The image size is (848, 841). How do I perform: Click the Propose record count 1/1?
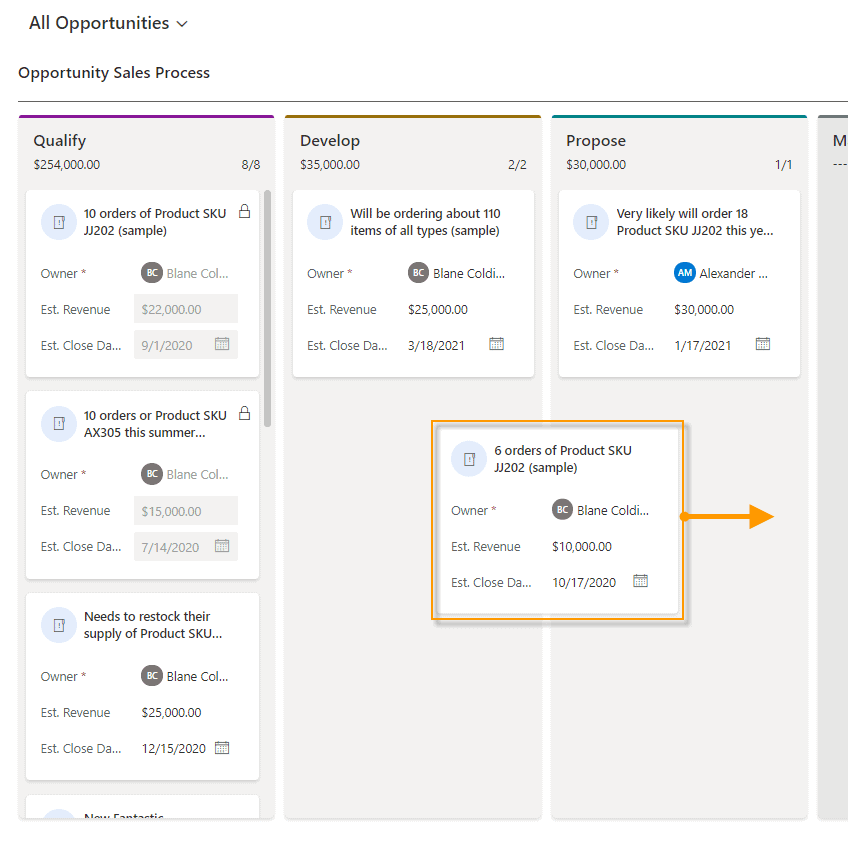[783, 164]
